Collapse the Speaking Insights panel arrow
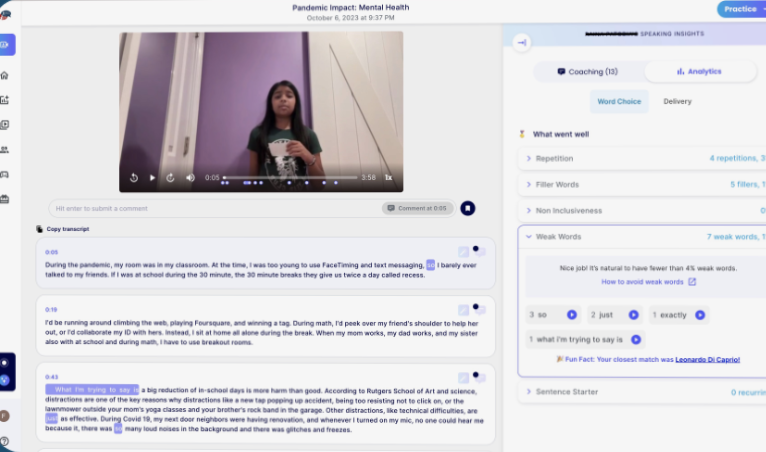766x452 pixels. tap(522, 42)
